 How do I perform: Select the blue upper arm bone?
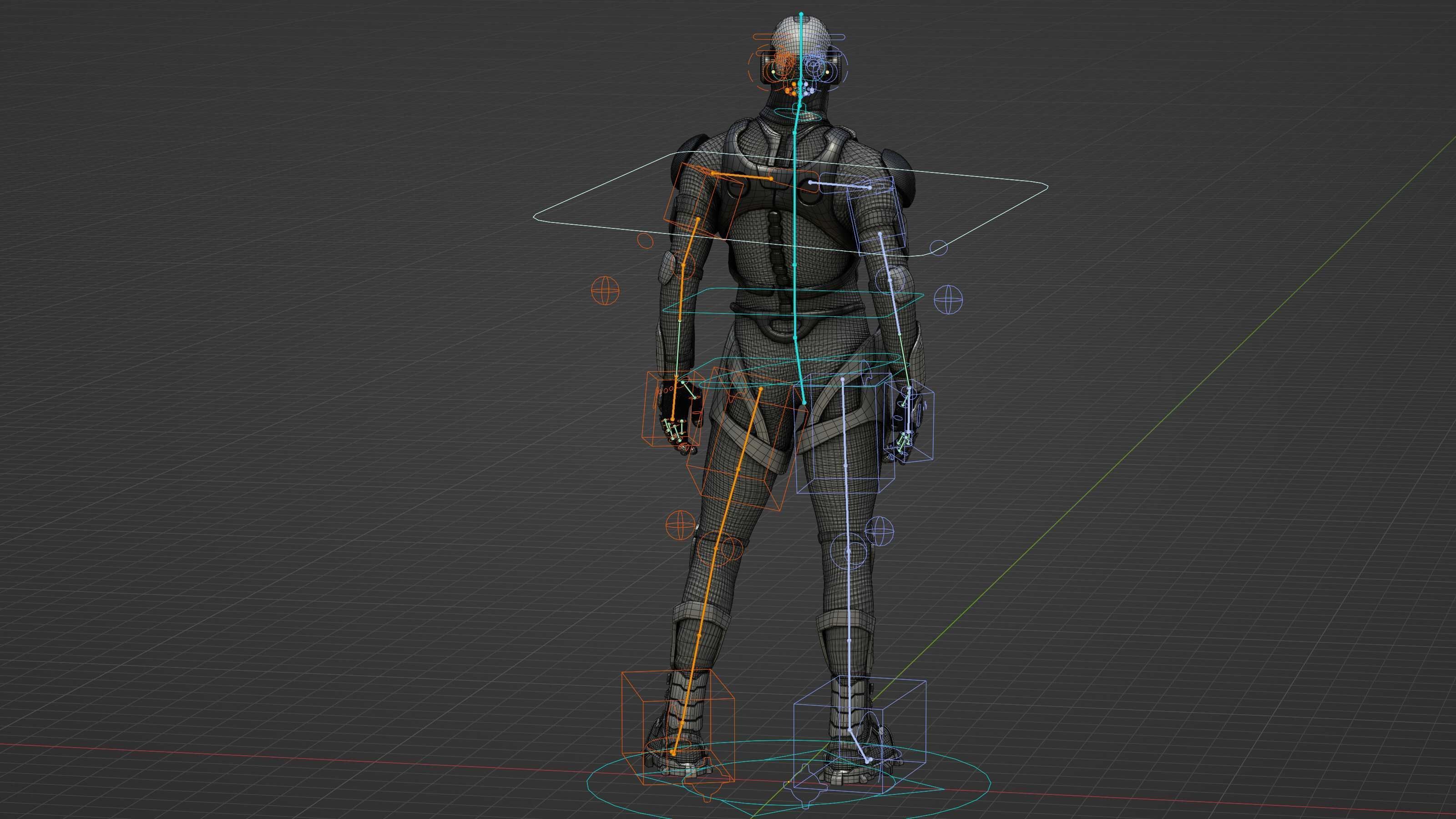tap(886, 257)
